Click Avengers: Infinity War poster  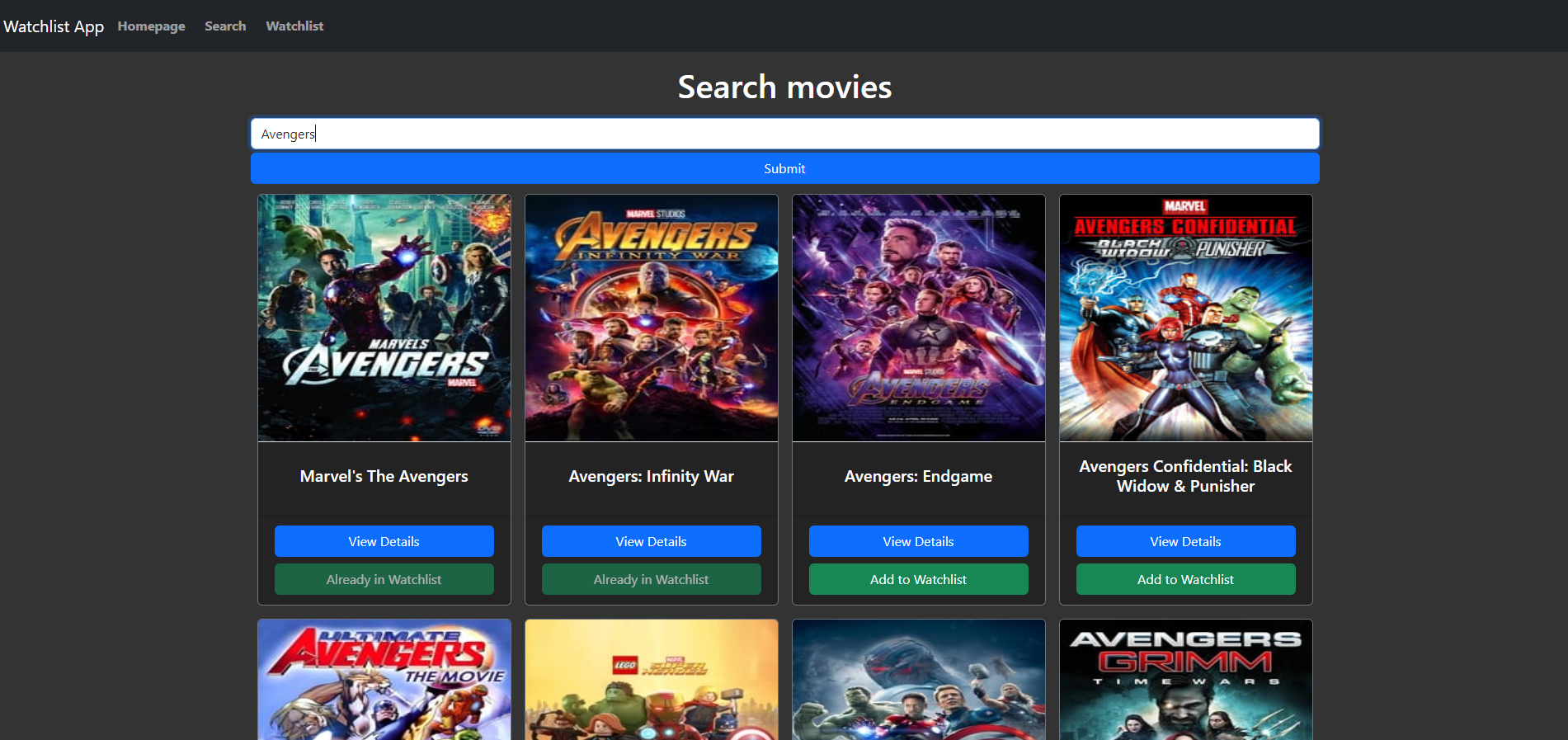point(652,318)
